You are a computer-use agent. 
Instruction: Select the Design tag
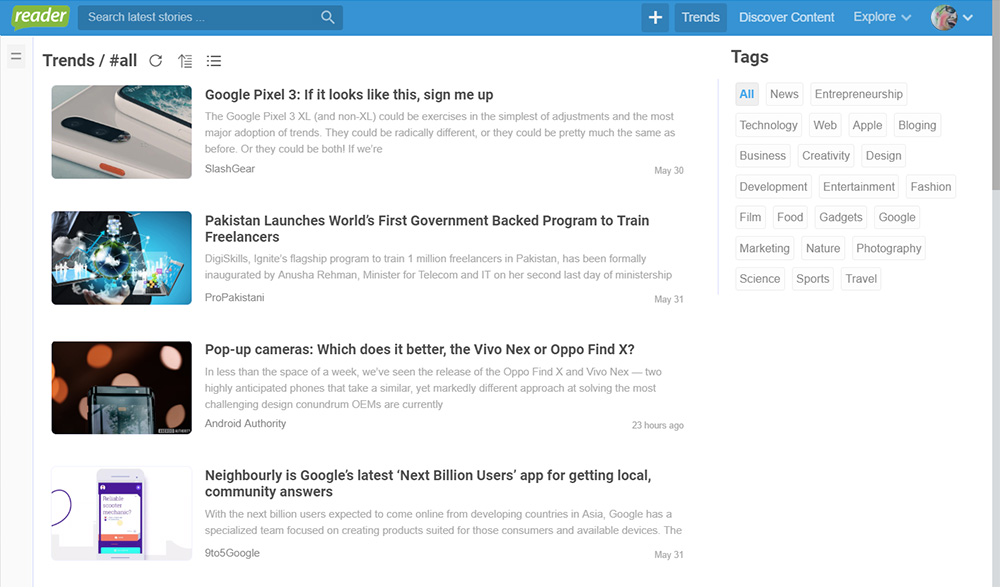click(883, 156)
